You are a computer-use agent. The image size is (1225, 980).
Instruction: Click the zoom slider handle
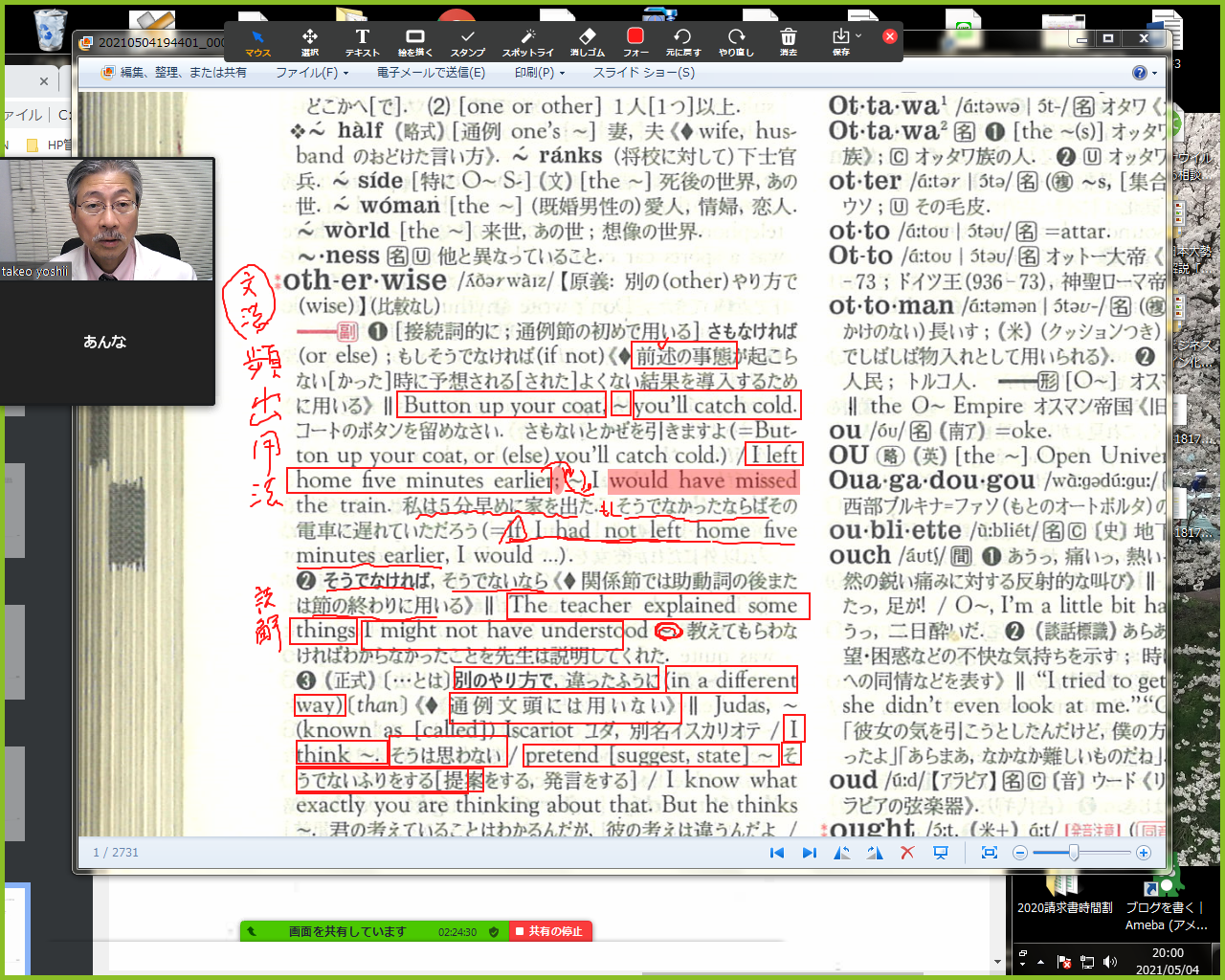point(1074,853)
